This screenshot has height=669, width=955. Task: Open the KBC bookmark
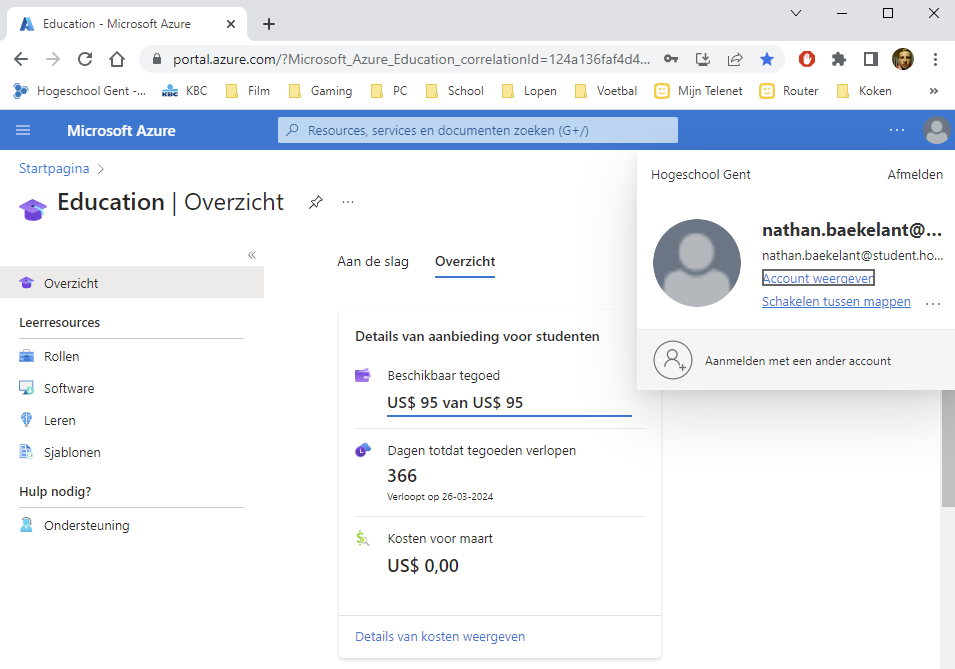(x=185, y=91)
